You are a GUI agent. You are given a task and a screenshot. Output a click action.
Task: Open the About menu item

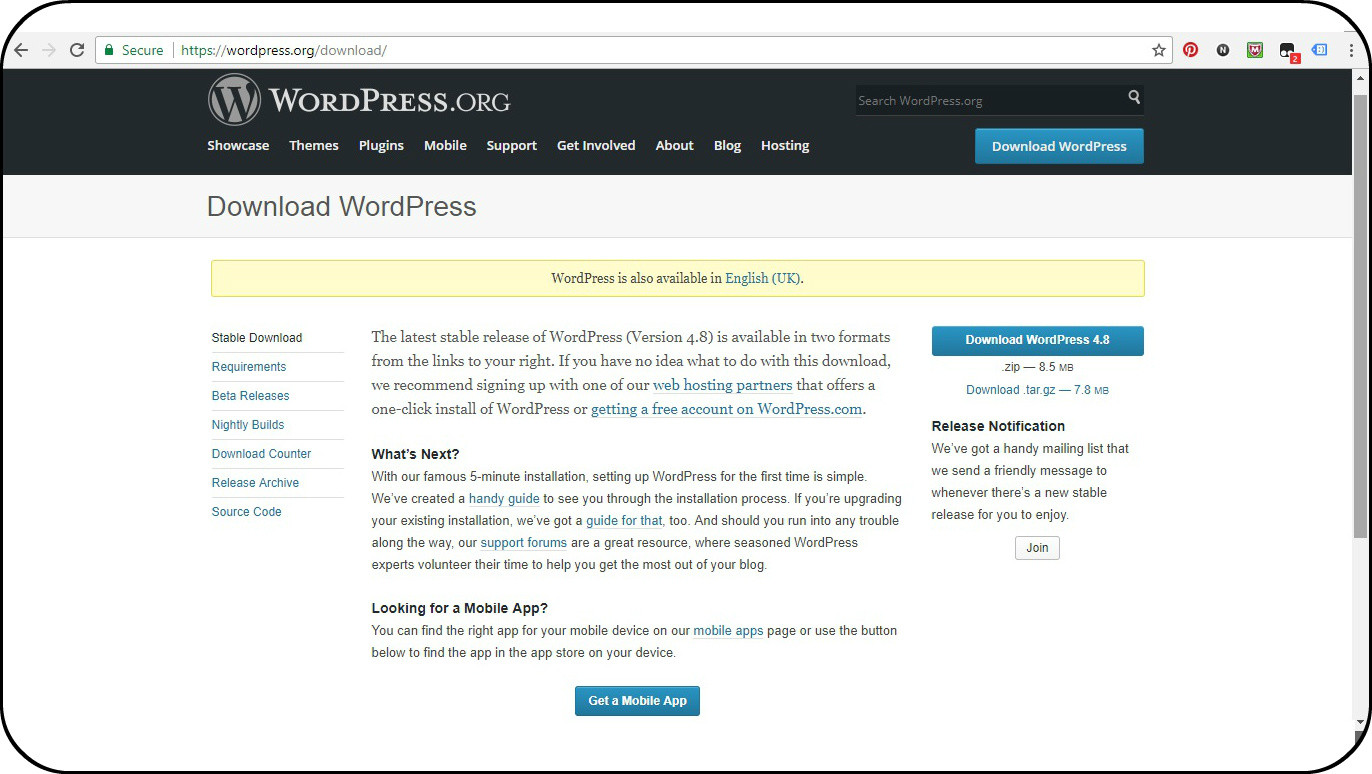(x=674, y=145)
